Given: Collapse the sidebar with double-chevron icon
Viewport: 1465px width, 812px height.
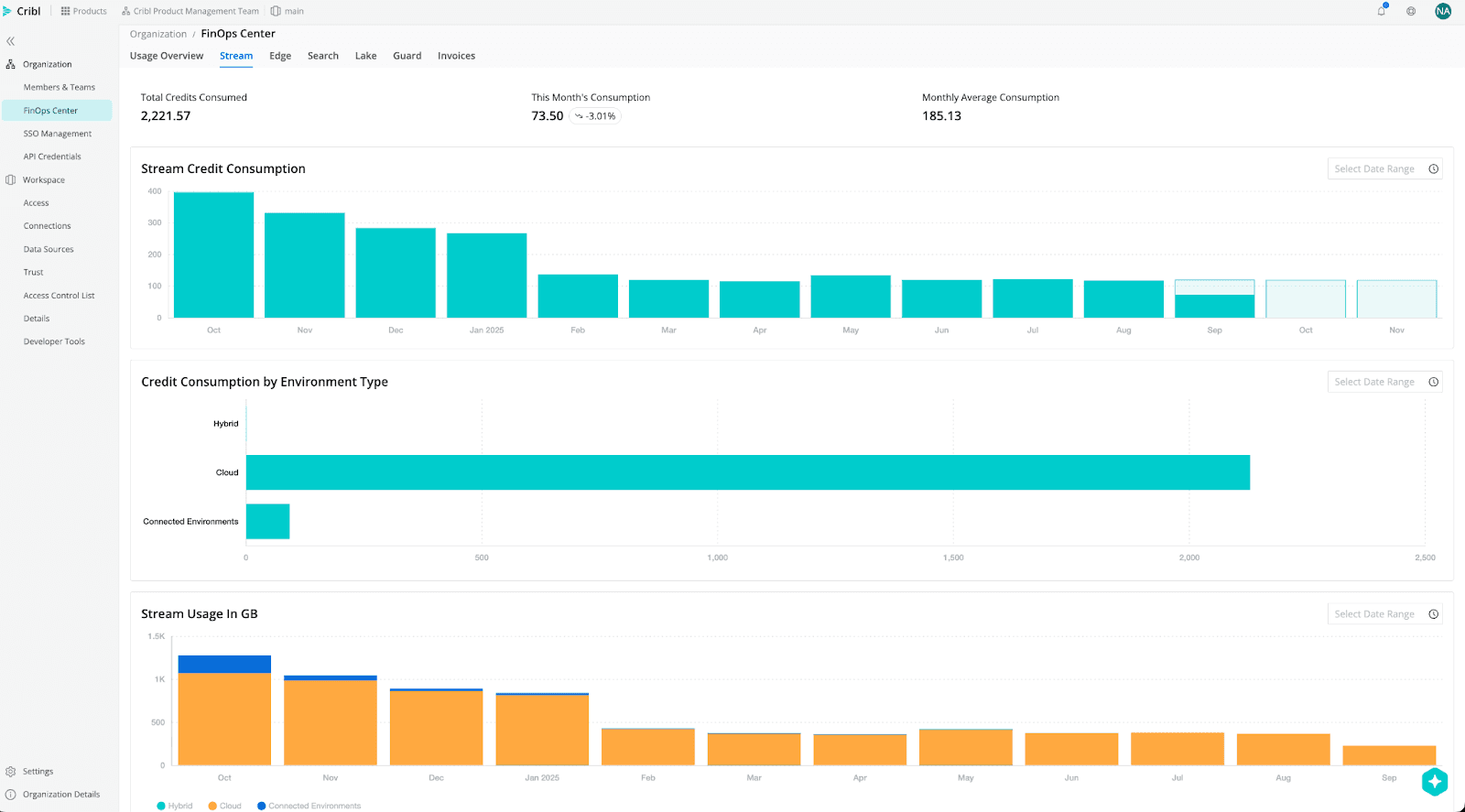Looking at the screenshot, I should point(11,41).
